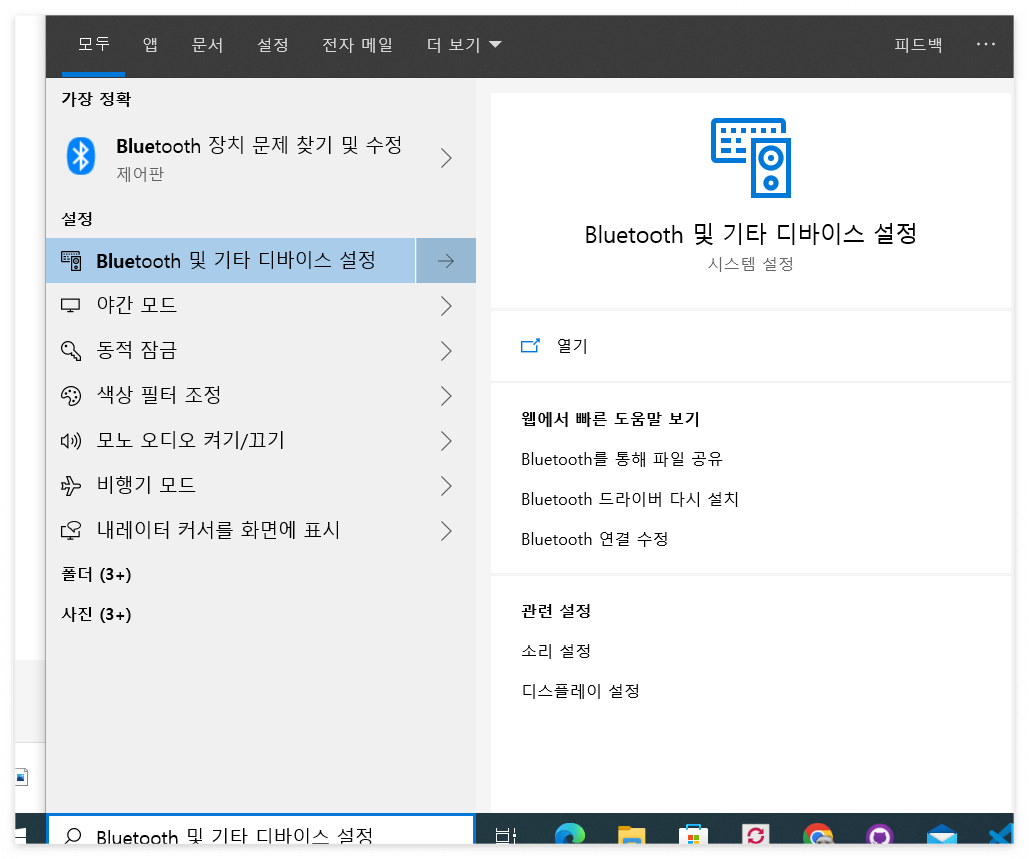Click the large devices icon in preview pane

tap(751, 157)
